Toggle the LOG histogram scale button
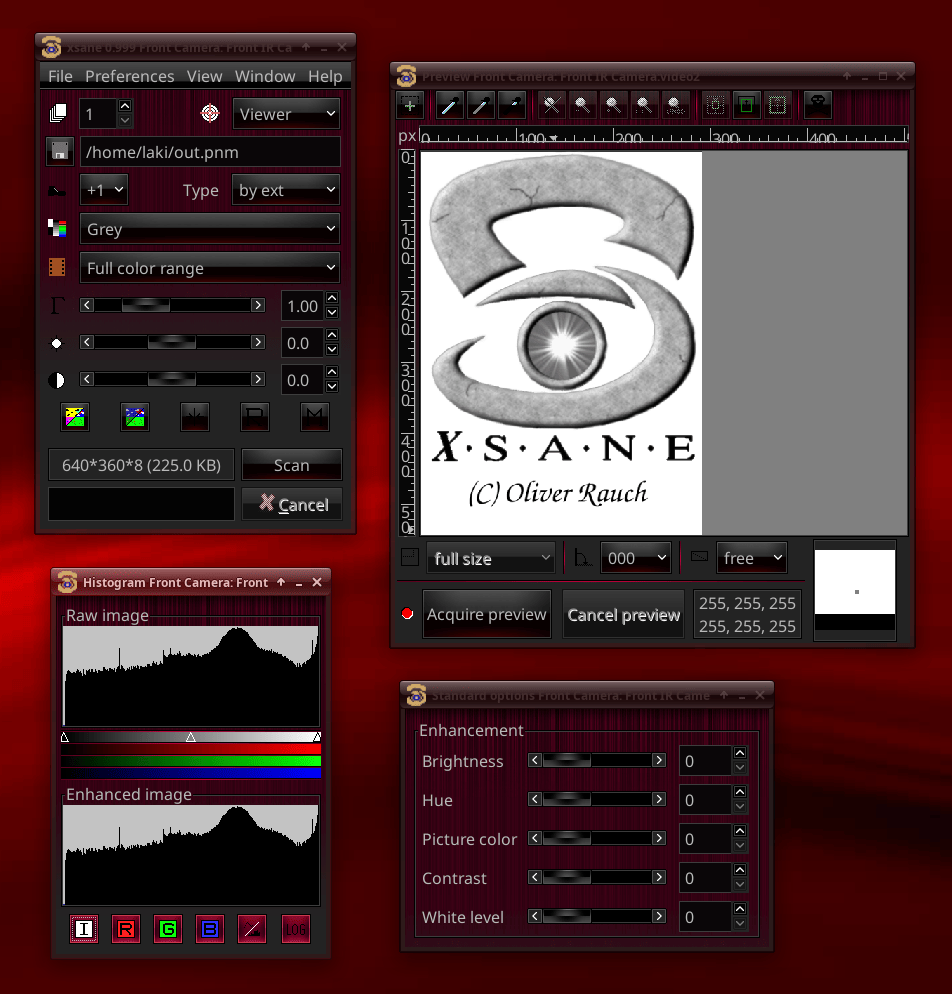 (296, 929)
